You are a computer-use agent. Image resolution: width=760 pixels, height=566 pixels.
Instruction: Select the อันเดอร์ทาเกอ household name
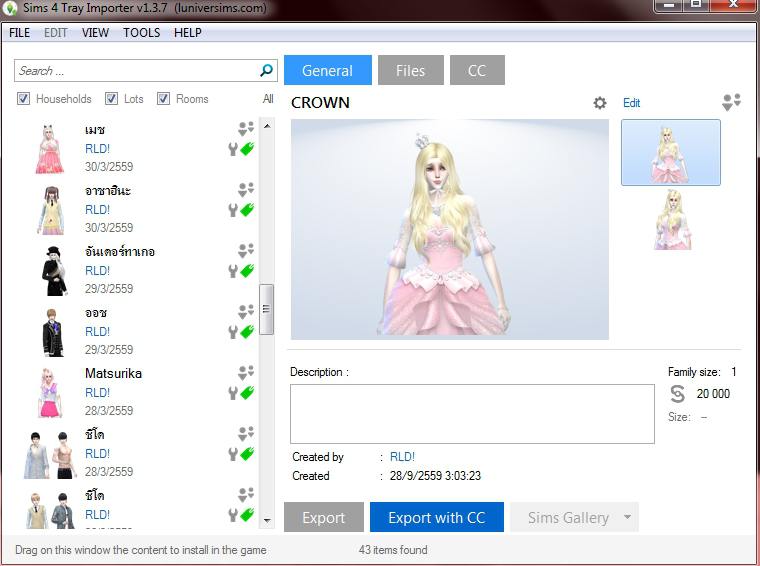point(120,251)
